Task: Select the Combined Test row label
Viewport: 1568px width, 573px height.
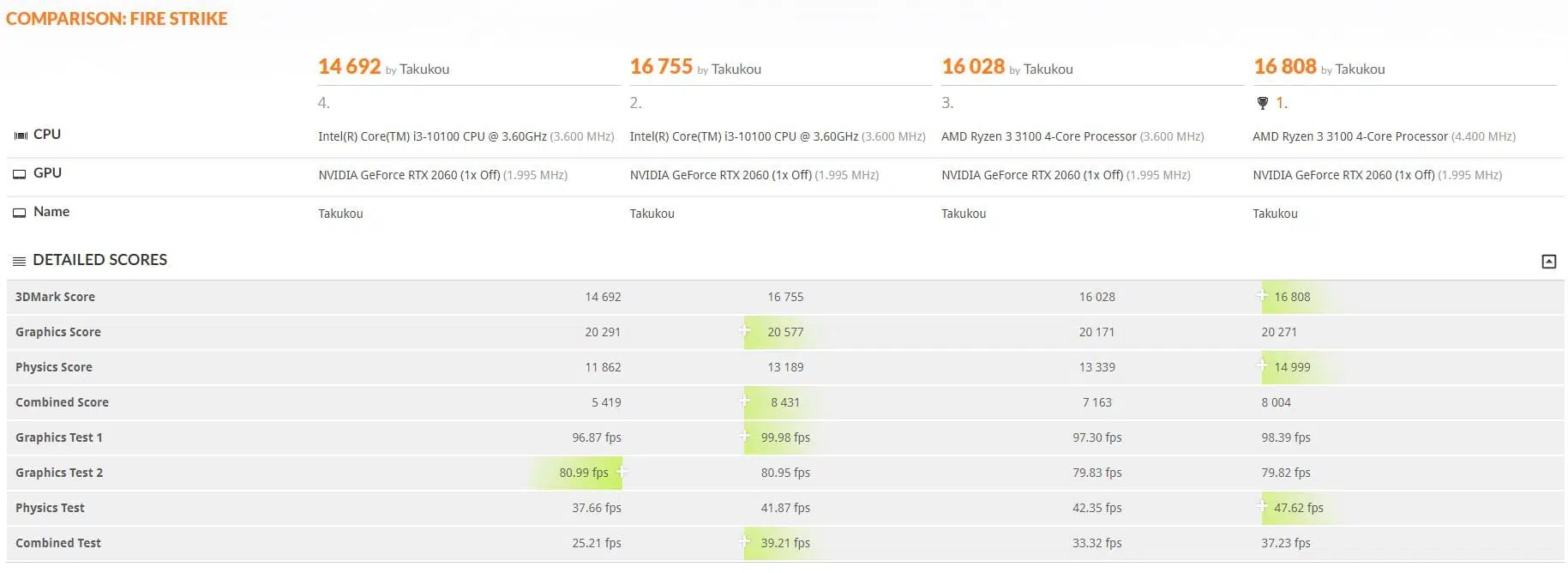Action: click(58, 543)
